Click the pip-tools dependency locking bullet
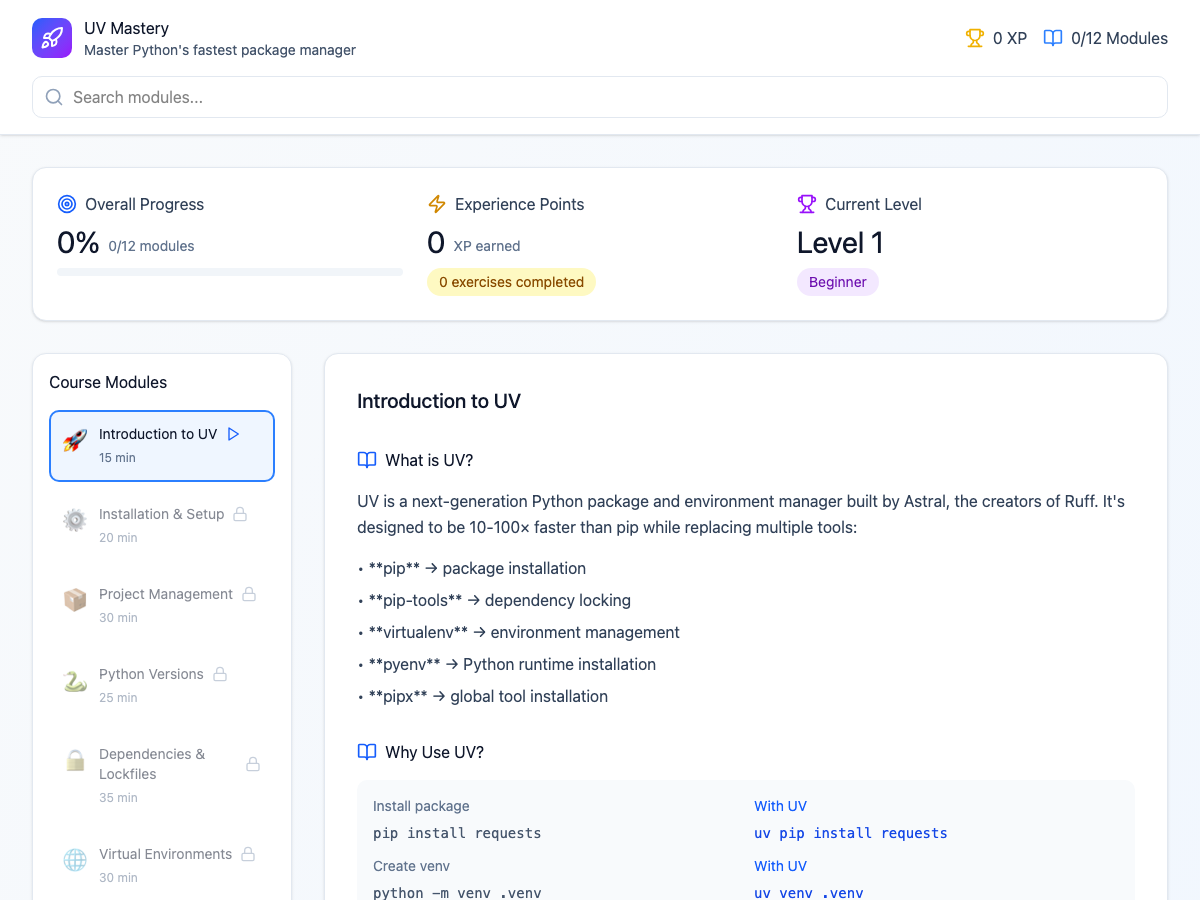Screen dimensions: 1200x900 point(494,600)
